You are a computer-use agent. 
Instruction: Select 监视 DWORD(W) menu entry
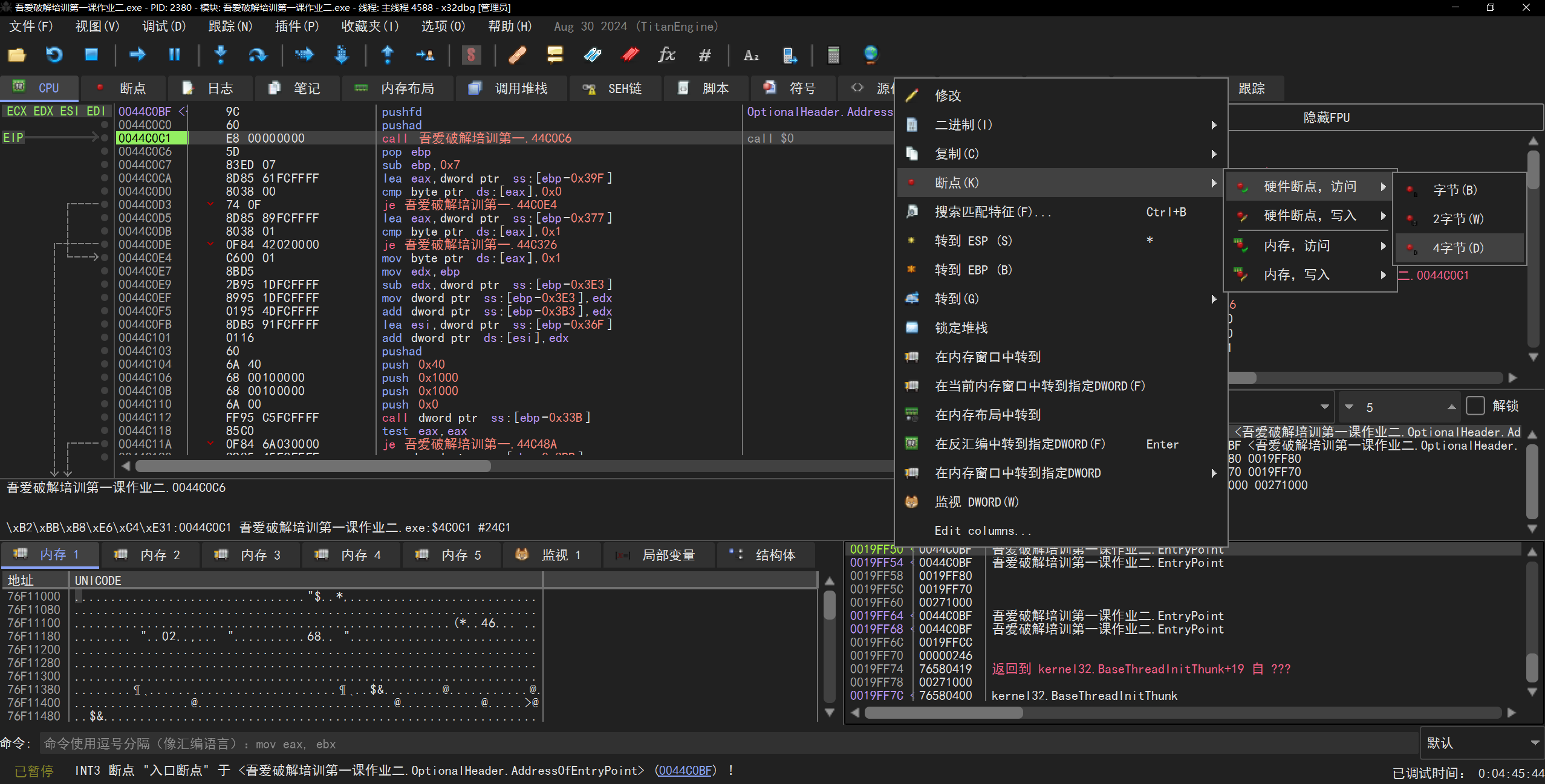[x=1061, y=502]
